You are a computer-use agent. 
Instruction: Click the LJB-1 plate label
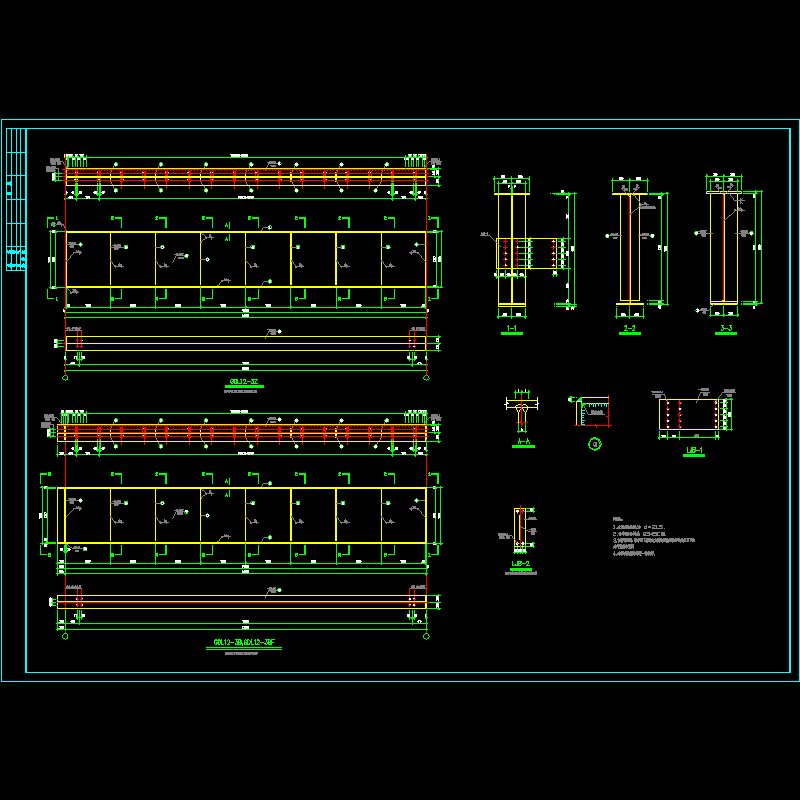(694, 451)
